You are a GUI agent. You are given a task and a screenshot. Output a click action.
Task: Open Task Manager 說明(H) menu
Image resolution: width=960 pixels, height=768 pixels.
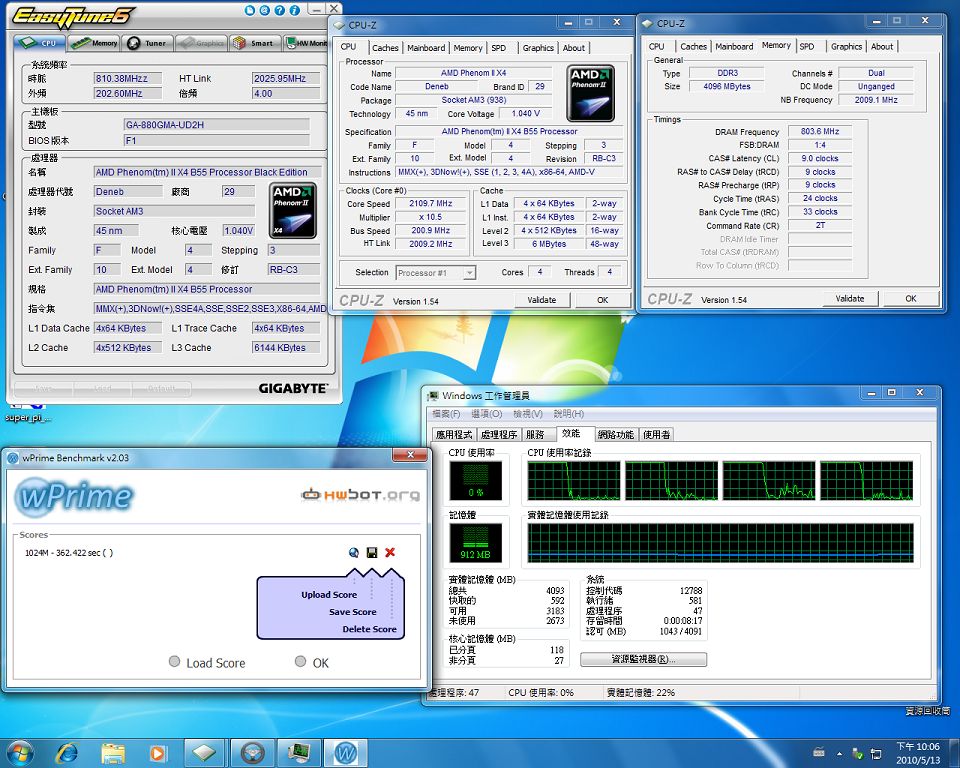(569, 414)
